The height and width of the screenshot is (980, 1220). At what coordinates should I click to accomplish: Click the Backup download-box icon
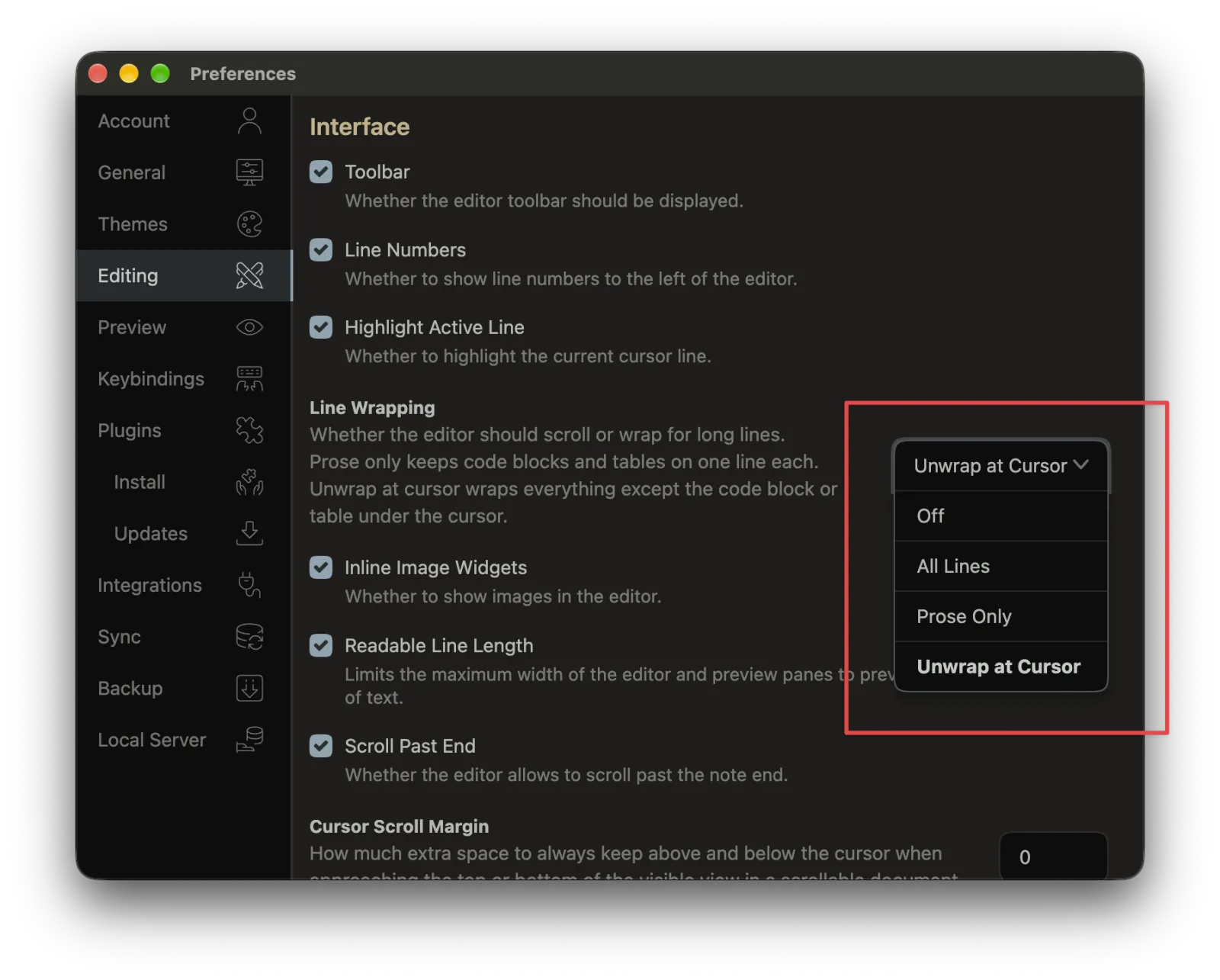(x=249, y=688)
